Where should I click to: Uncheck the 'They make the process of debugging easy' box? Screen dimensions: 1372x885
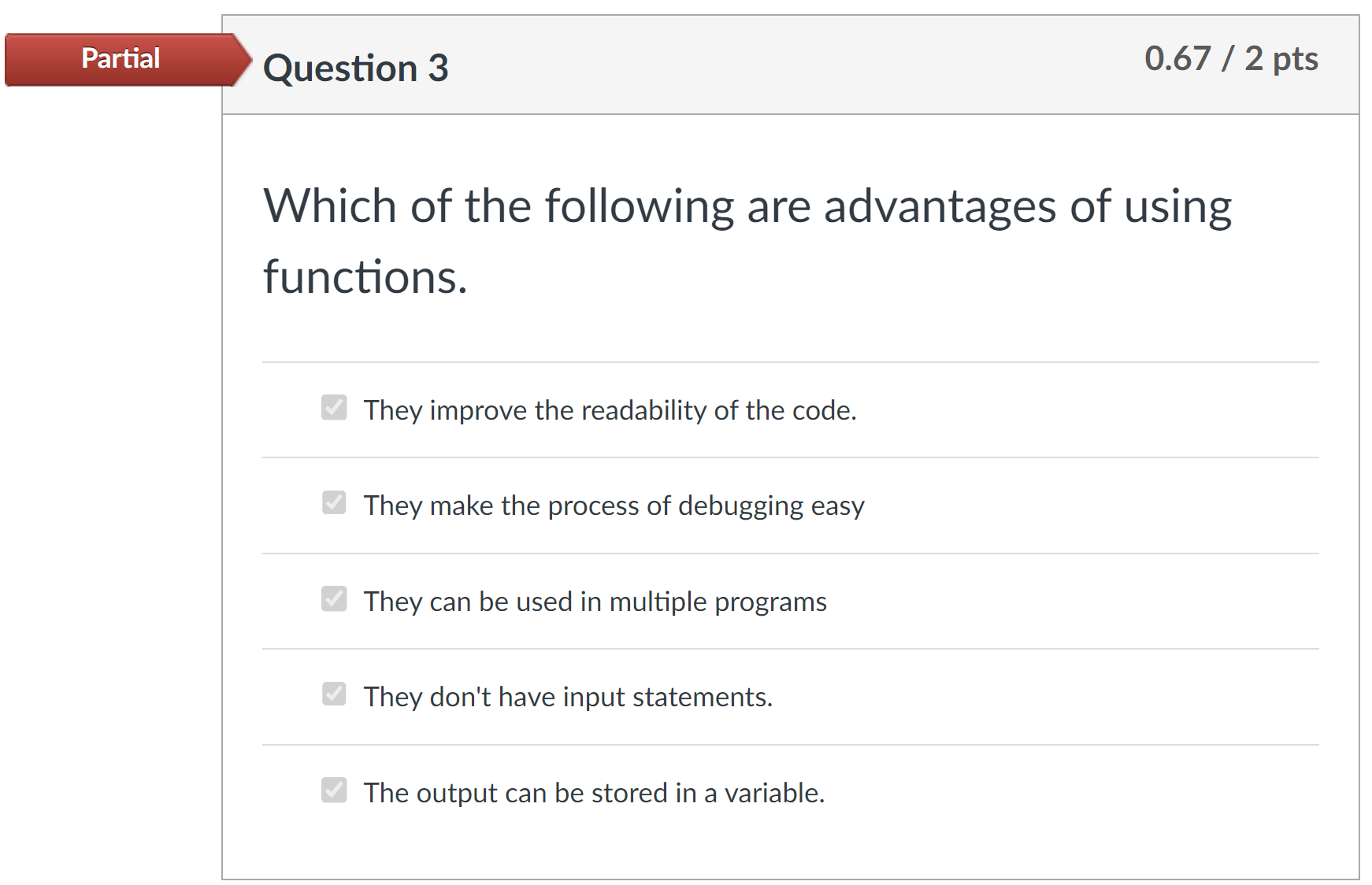(334, 502)
